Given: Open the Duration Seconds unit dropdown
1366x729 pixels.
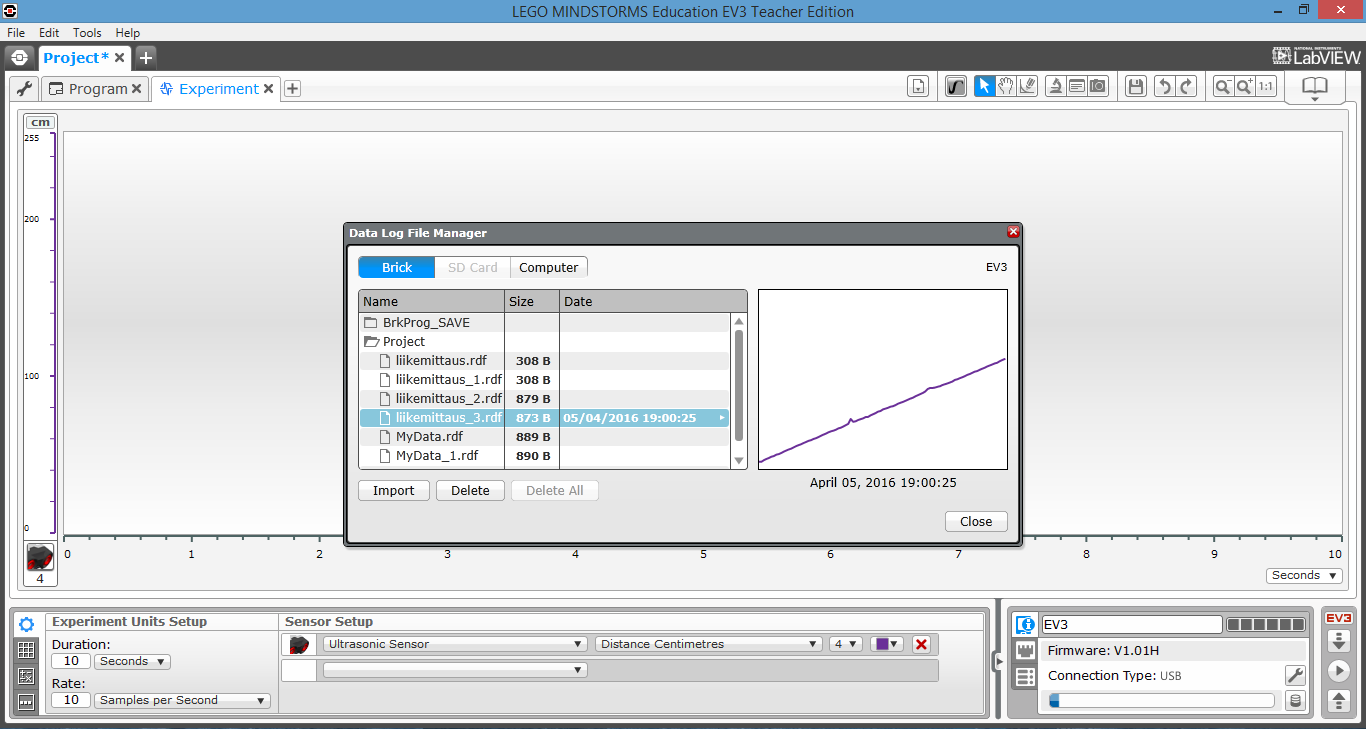Looking at the screenshot, I should click(x=132, y=661).
